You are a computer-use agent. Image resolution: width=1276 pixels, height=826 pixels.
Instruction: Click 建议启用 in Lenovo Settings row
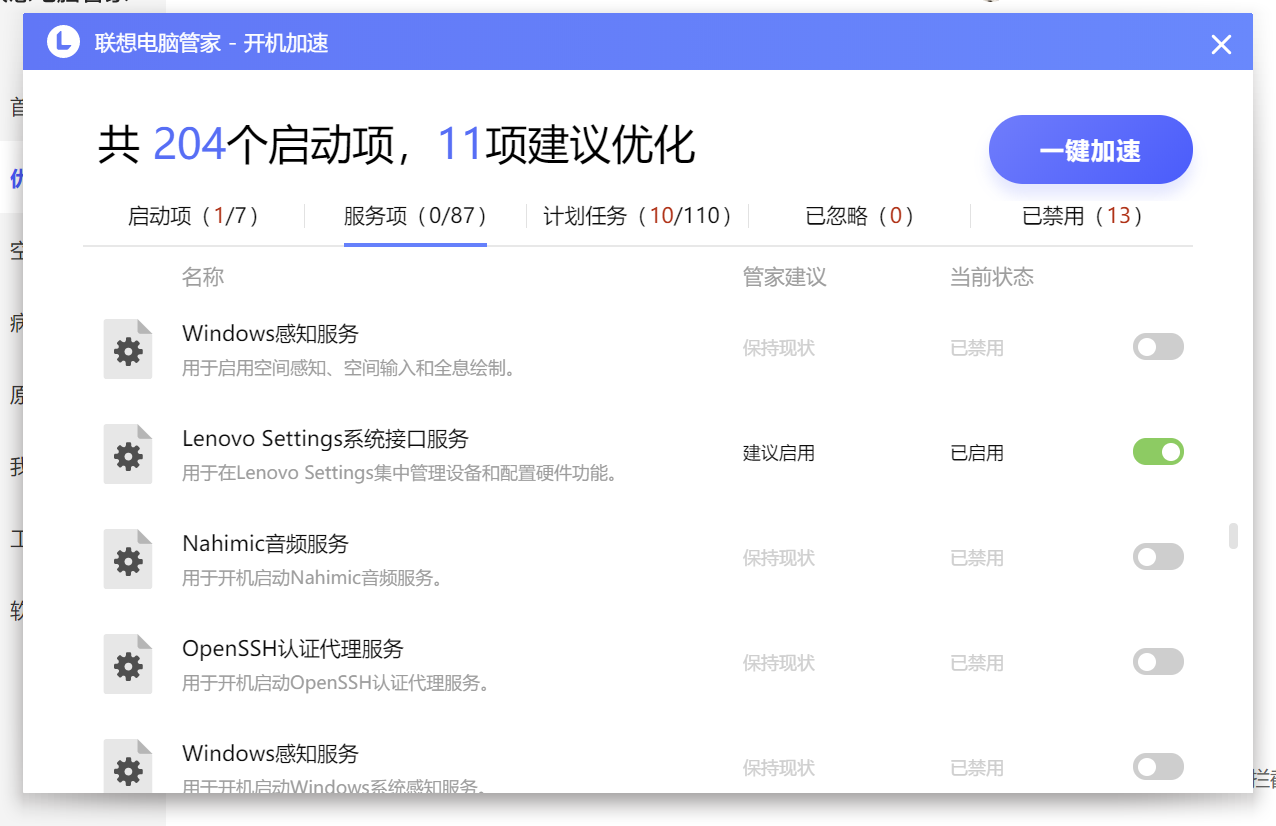point(779,453)
